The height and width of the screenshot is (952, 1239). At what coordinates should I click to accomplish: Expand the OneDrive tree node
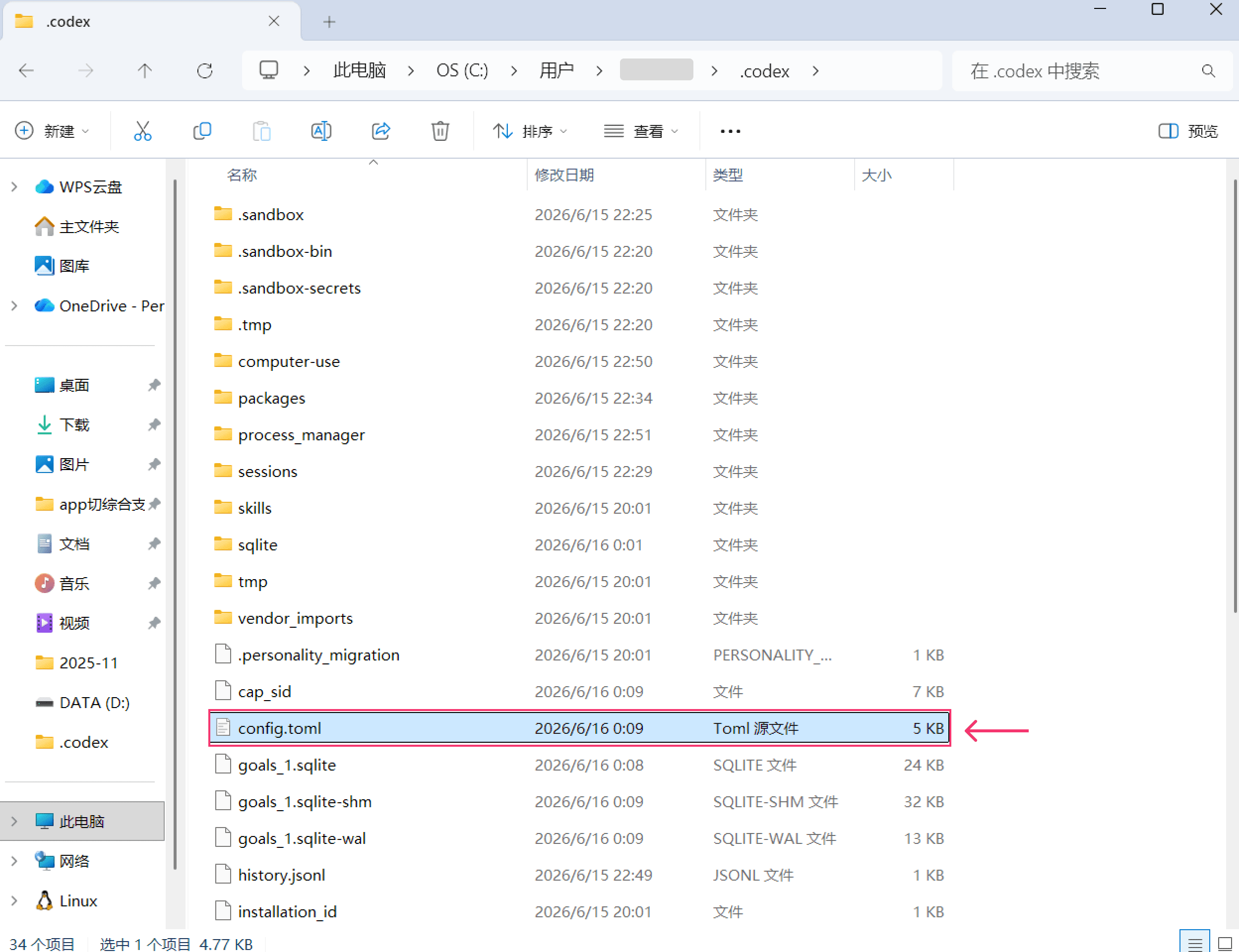click(14, 306)
